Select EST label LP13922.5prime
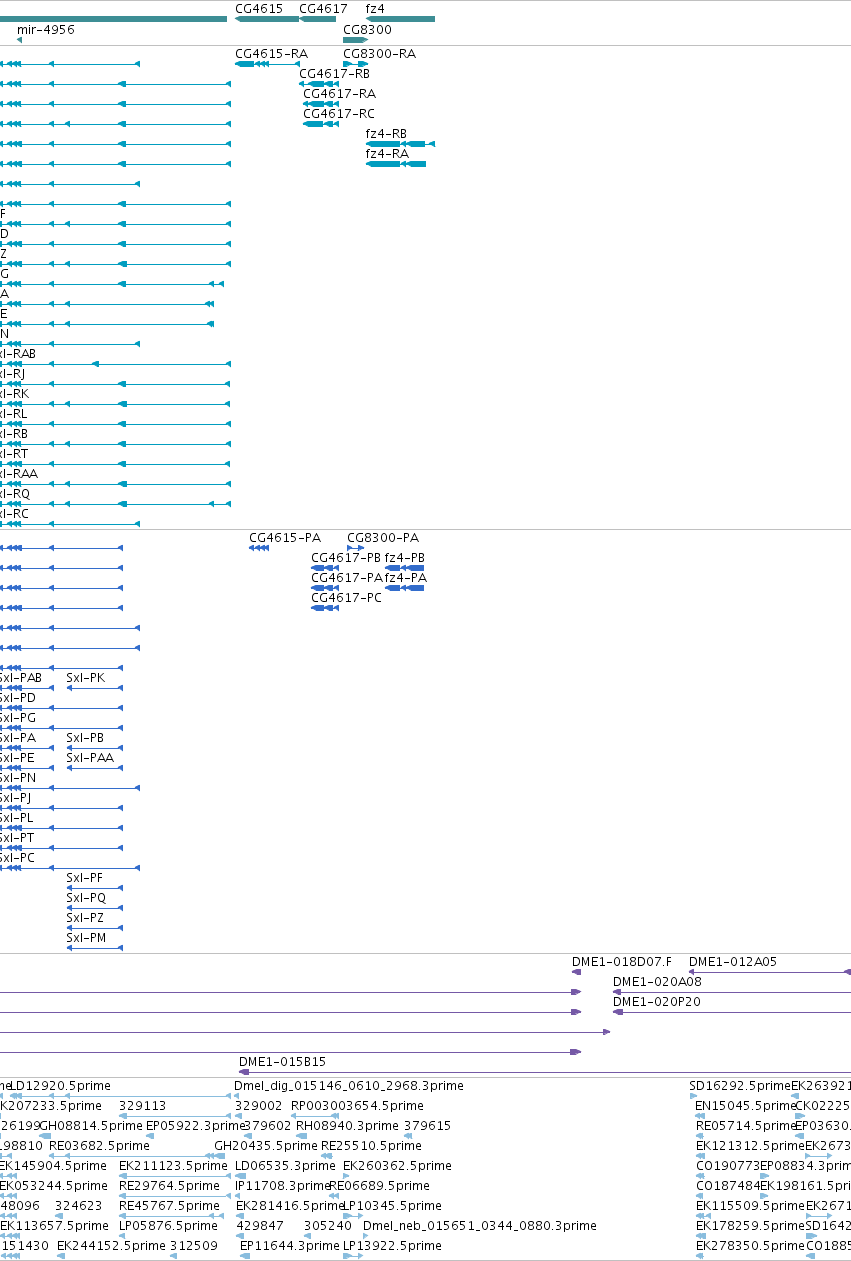Screen dimensions: 851x1261 pyautogui.click(x=392, y=1246)
